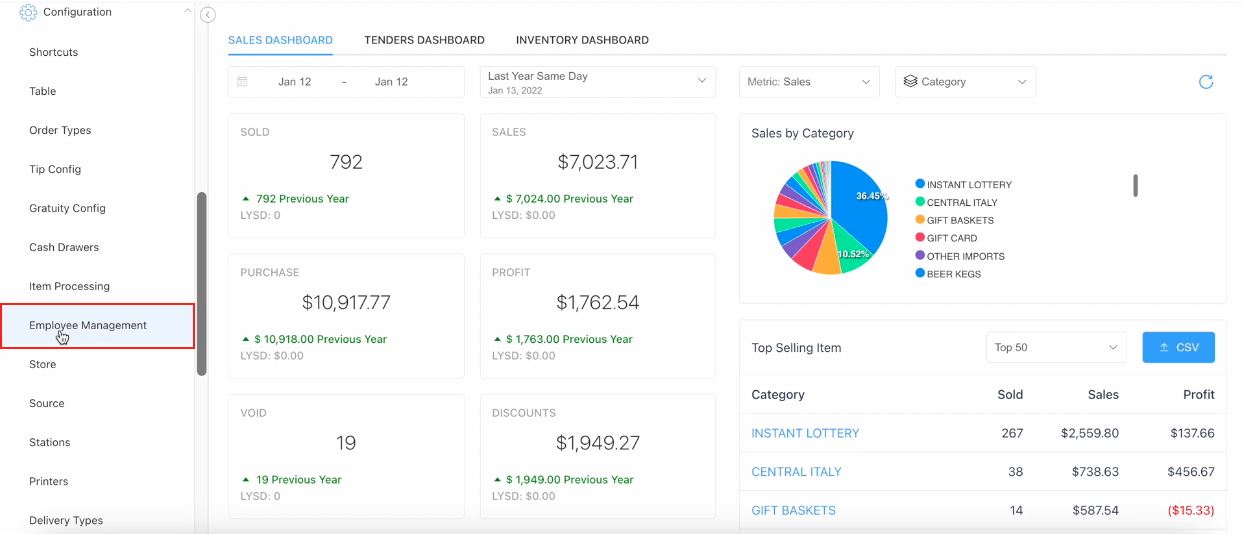Toggle the GIFT BASKETS legend swatch
The image size is (1244, 534).
tap(919, 220)
